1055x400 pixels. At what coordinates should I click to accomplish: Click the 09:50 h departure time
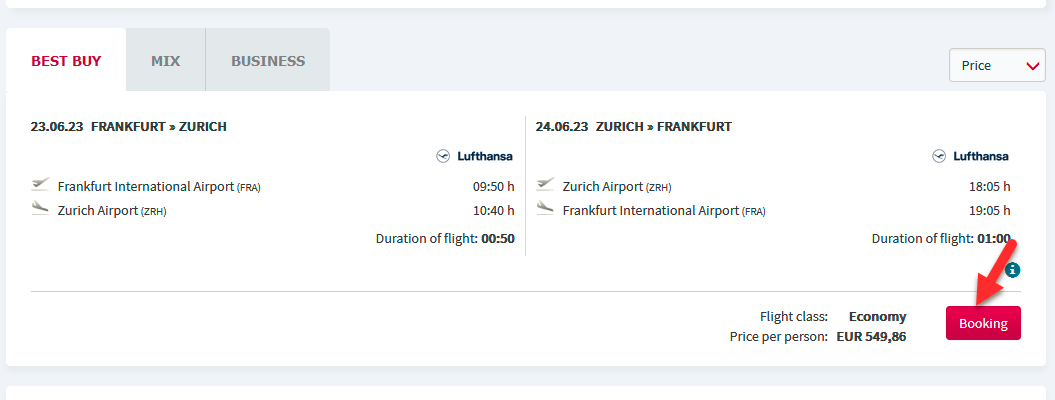coord(494,186)
